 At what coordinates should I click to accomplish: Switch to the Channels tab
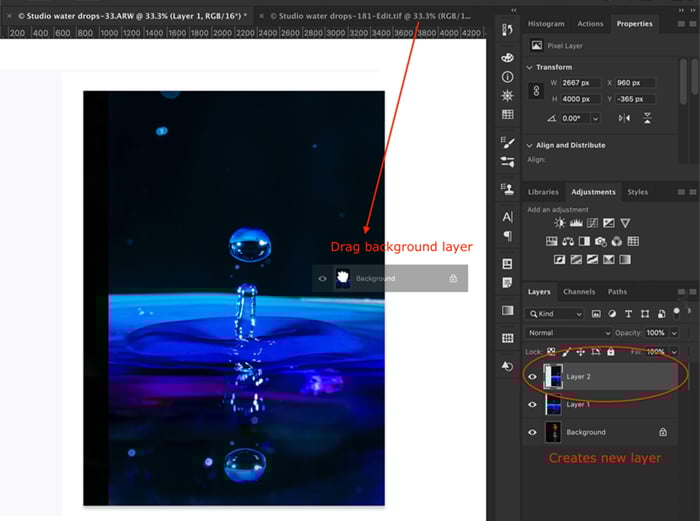click(579, 292)
